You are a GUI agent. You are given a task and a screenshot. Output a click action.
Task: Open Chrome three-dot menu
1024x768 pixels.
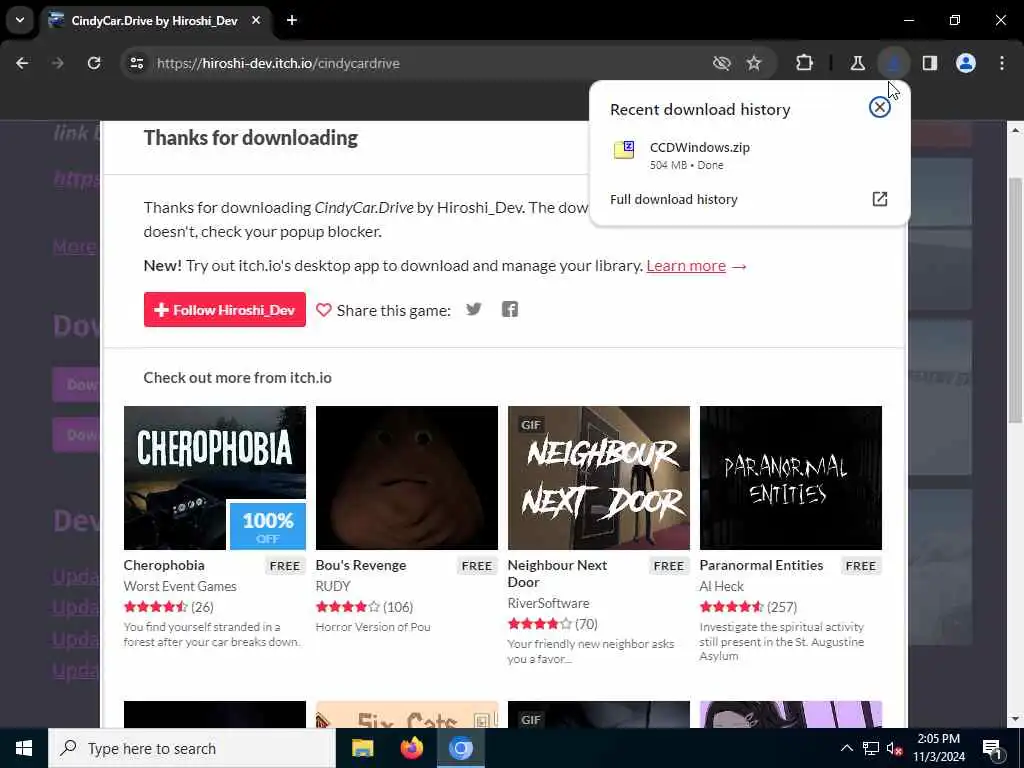coord(1001,63)
